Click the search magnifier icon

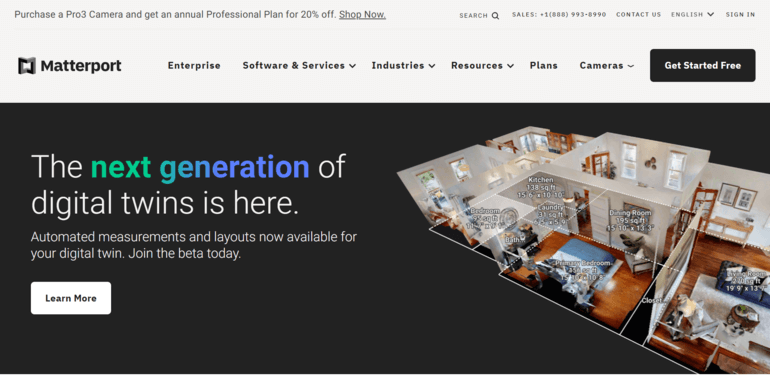coord(495,16)
